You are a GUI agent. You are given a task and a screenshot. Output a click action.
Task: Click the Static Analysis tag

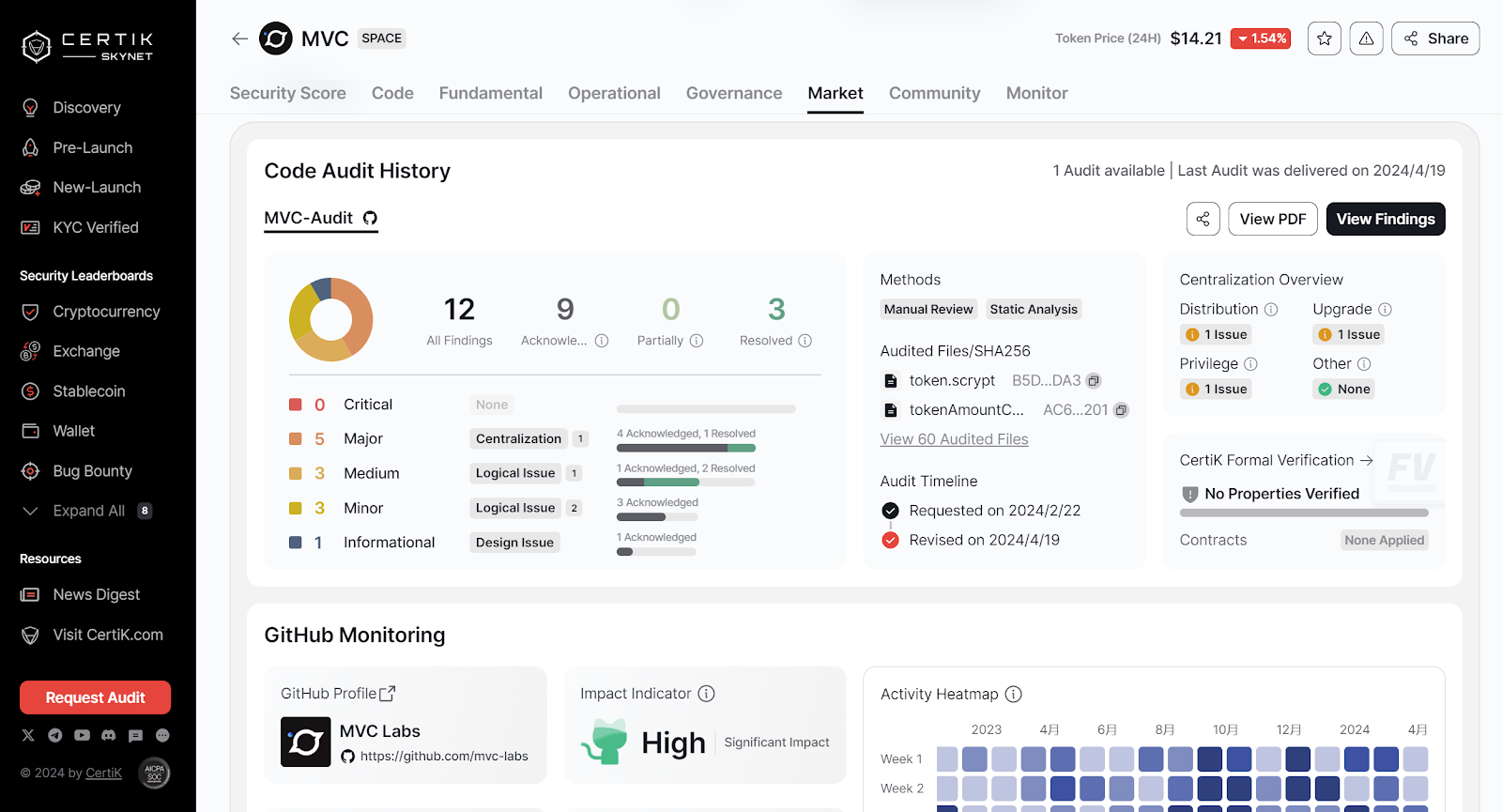tap(1034, 310)
